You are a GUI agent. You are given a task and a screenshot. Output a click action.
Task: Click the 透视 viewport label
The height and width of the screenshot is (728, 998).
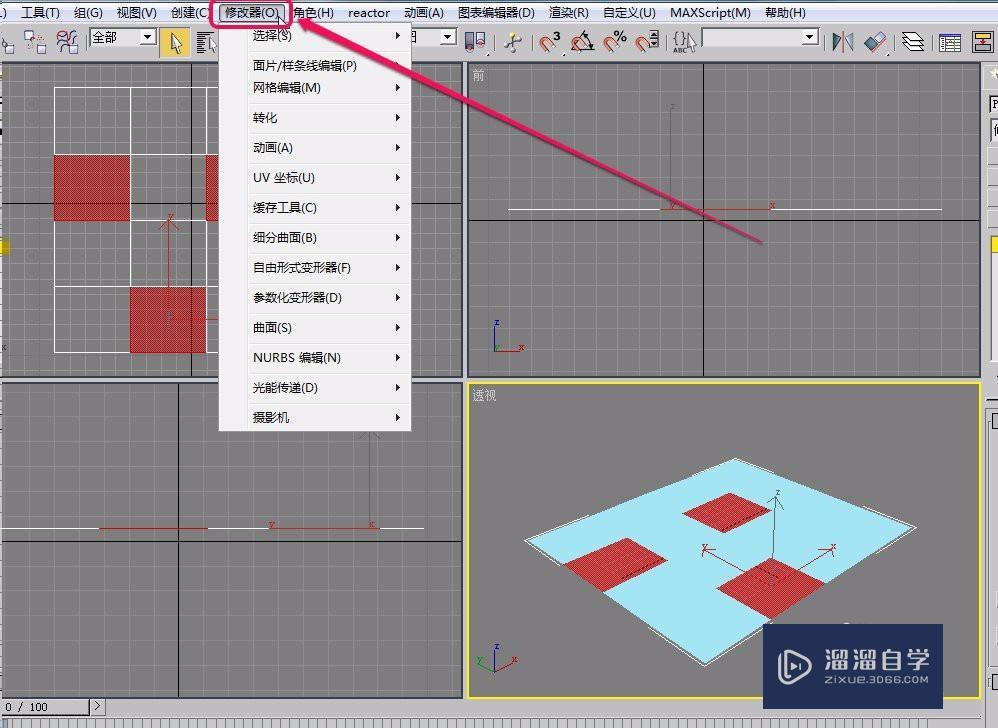[x=484, y=395]
